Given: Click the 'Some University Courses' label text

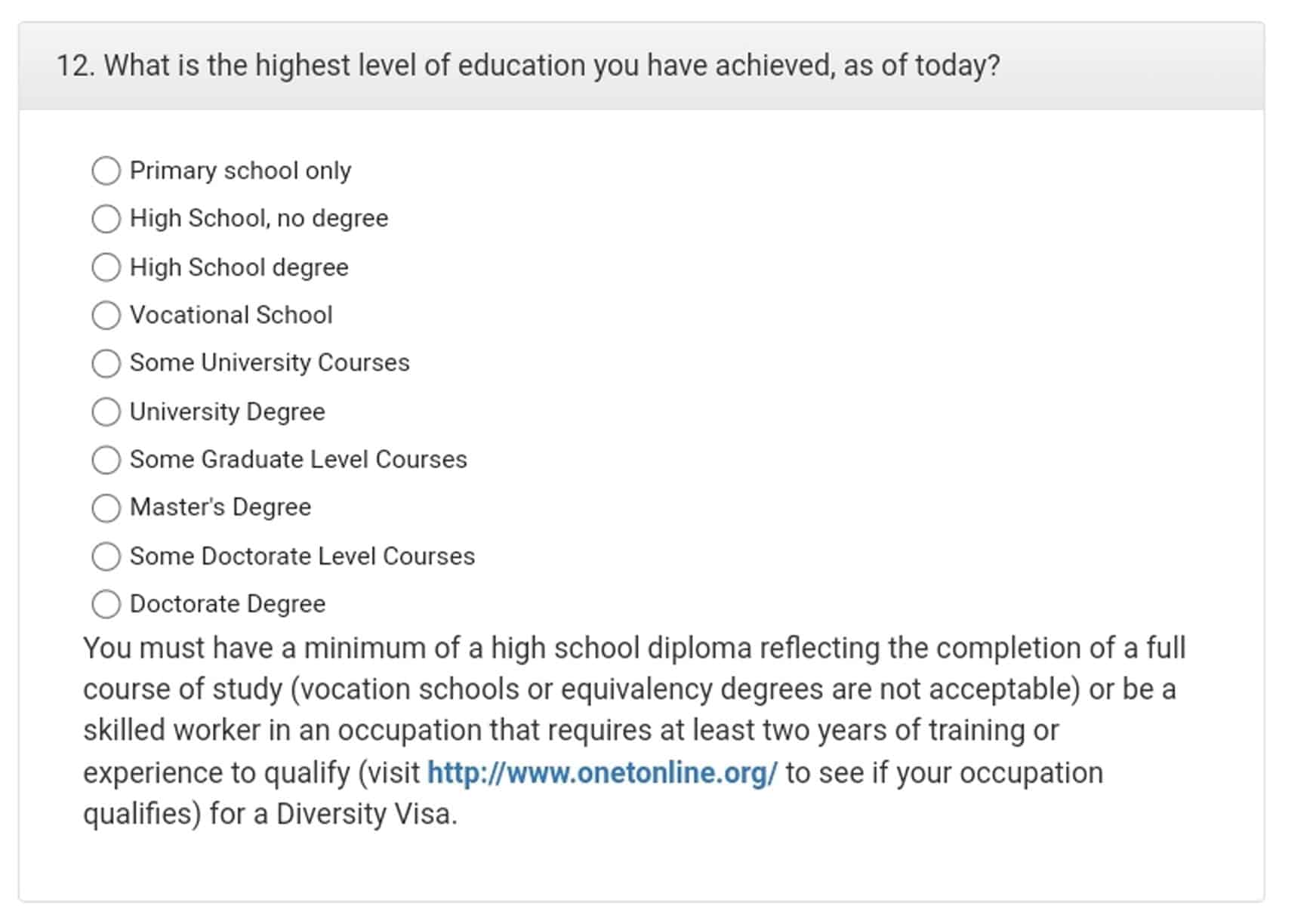Looking at the screenshot, I should [270, 363].
